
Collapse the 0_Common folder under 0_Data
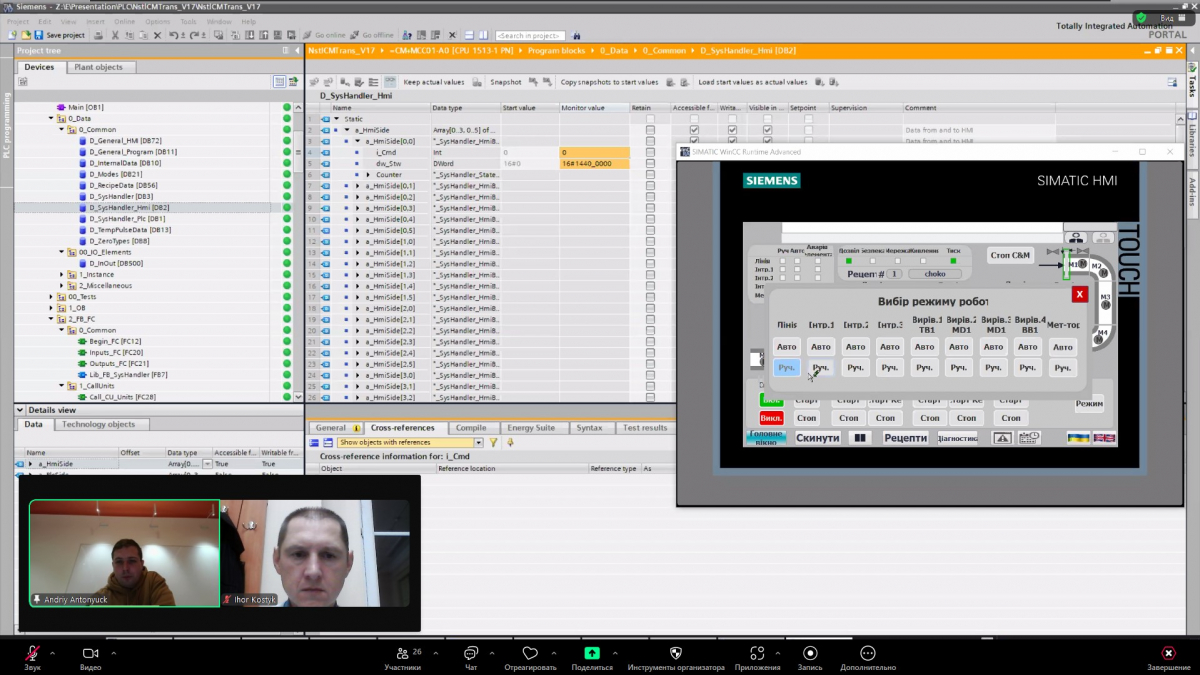(x=62, y=129)
